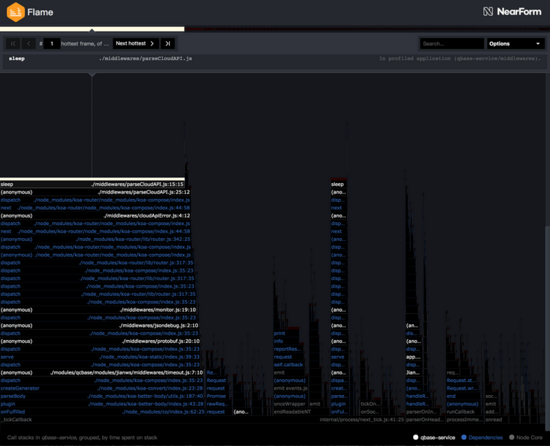Click the Next hottest button
Image resolution: width=550 pixels, height=446 pixels.
click(136, 43)
